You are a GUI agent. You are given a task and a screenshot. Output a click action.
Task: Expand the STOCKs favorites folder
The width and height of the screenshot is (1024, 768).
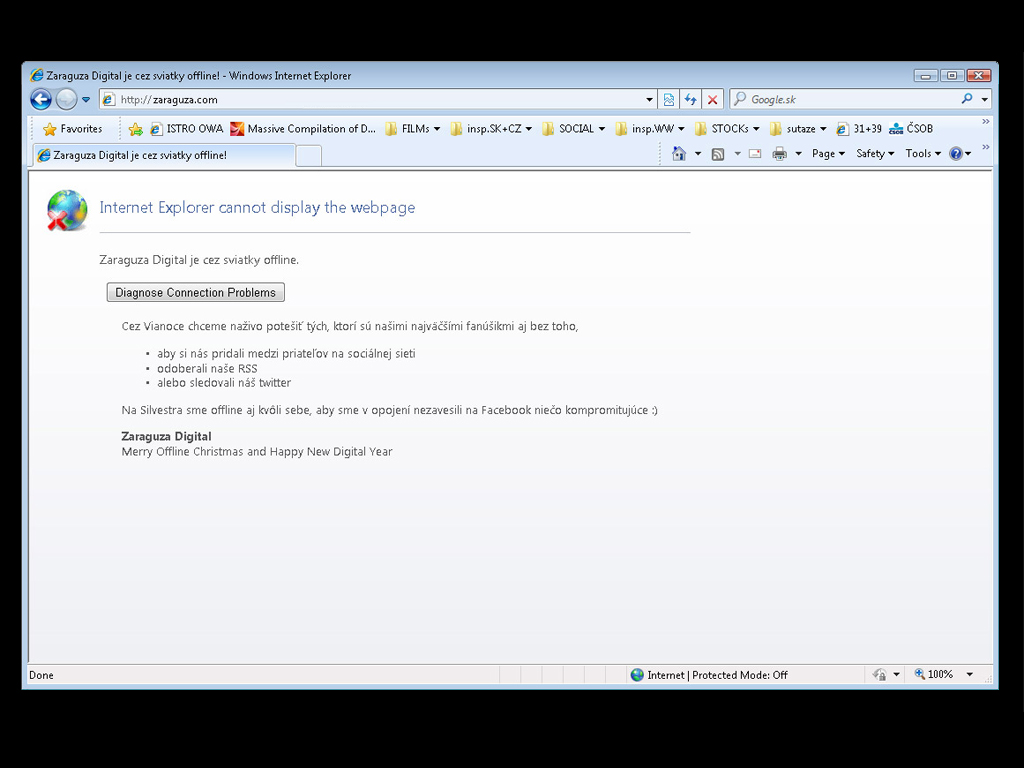click(x=727, y=129)
